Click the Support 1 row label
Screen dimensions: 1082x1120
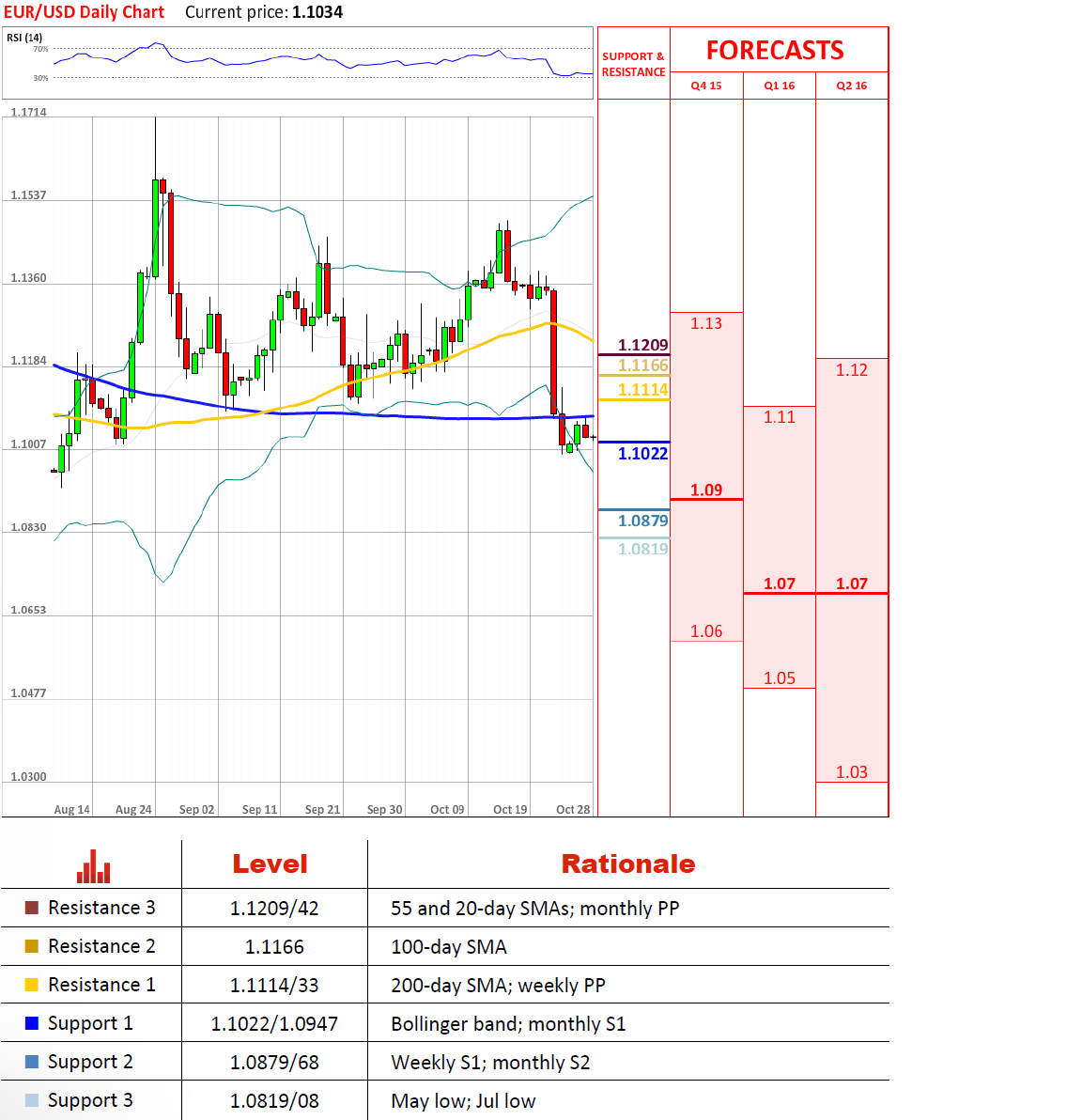(90, 1023)
